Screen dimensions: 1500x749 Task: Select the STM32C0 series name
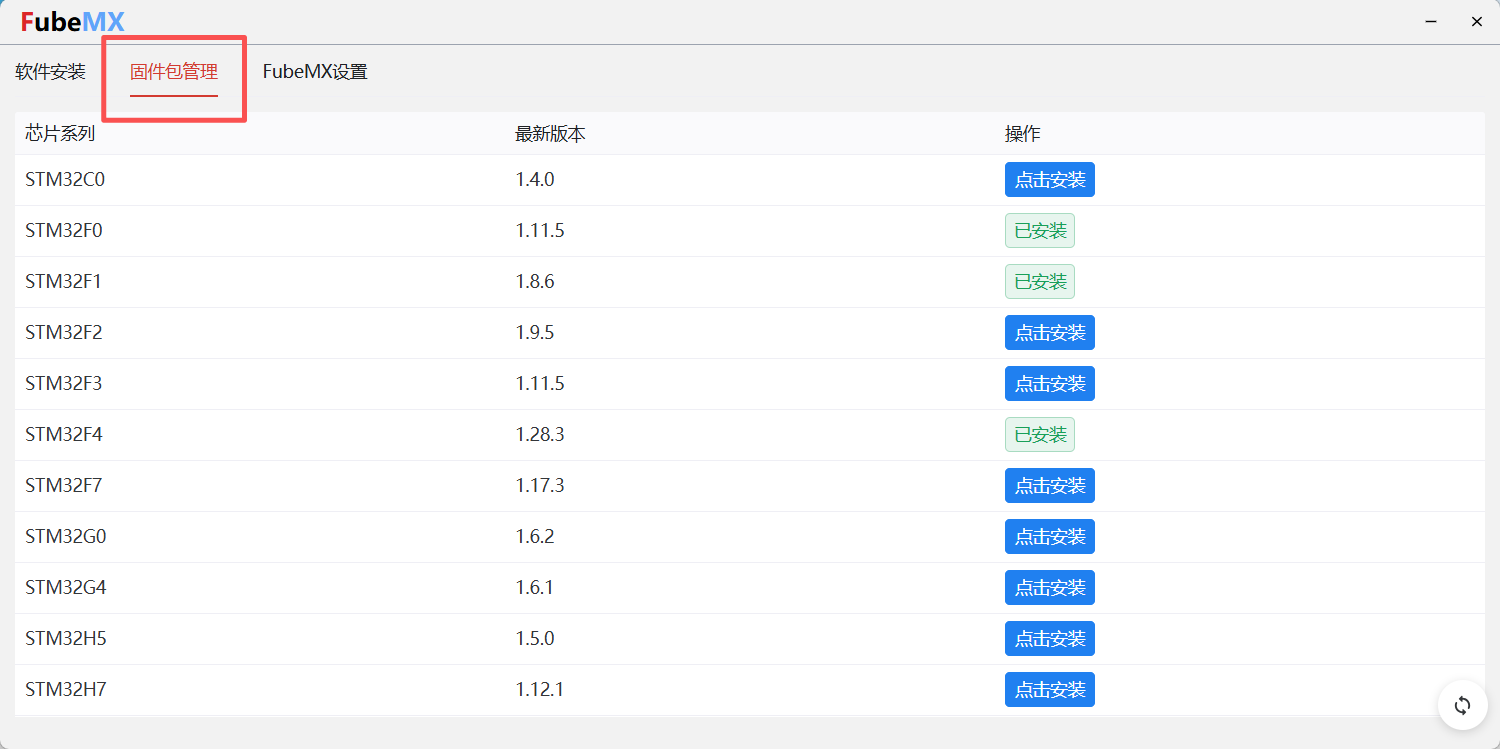pyautogui.click(x=65, y=180)
